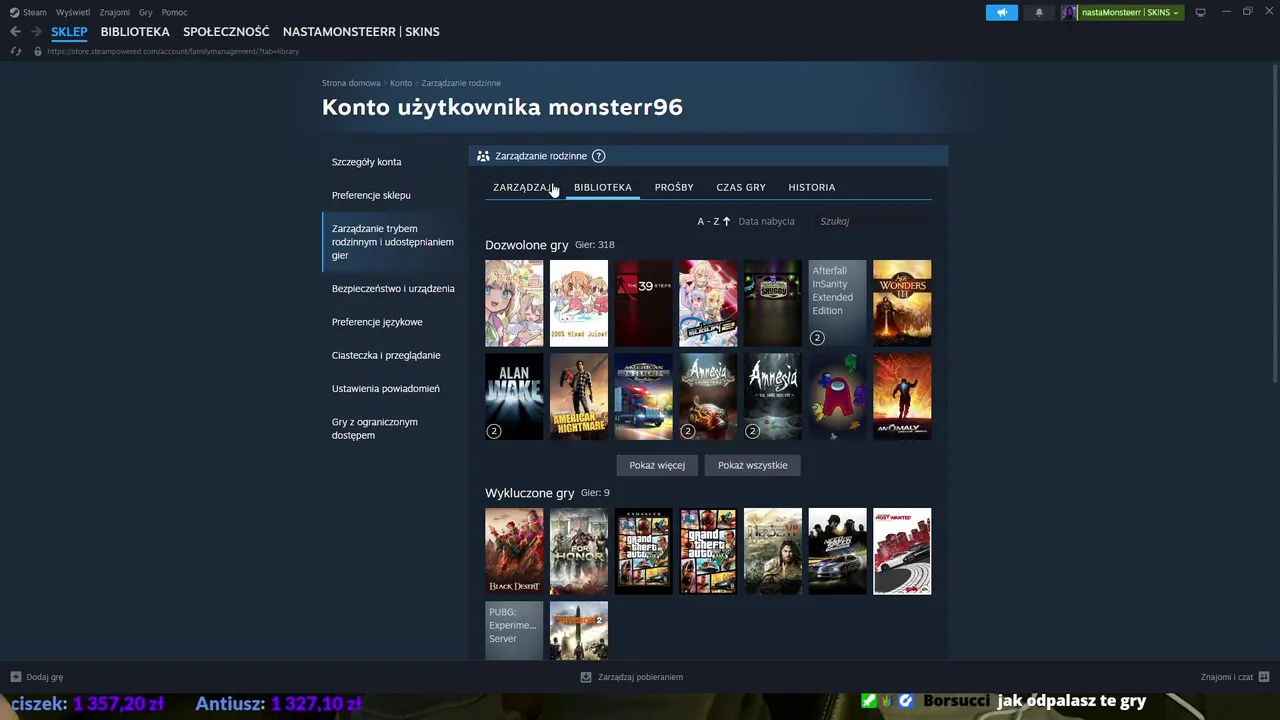Select The Division 2 game cover
This screenshot has width=1280, height=720.
tap(579, 630)
